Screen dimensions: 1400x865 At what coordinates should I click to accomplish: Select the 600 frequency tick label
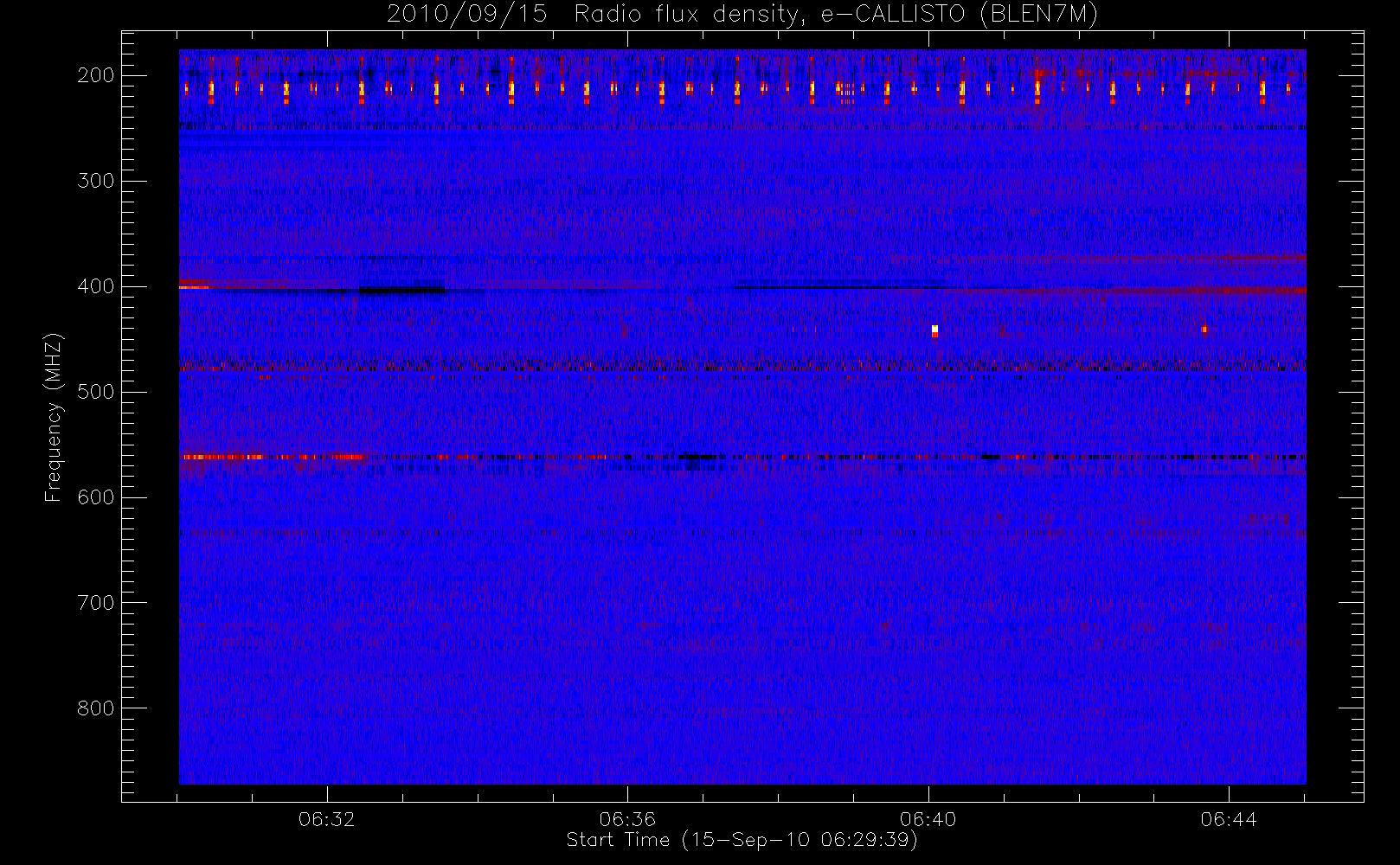point(96,497)
